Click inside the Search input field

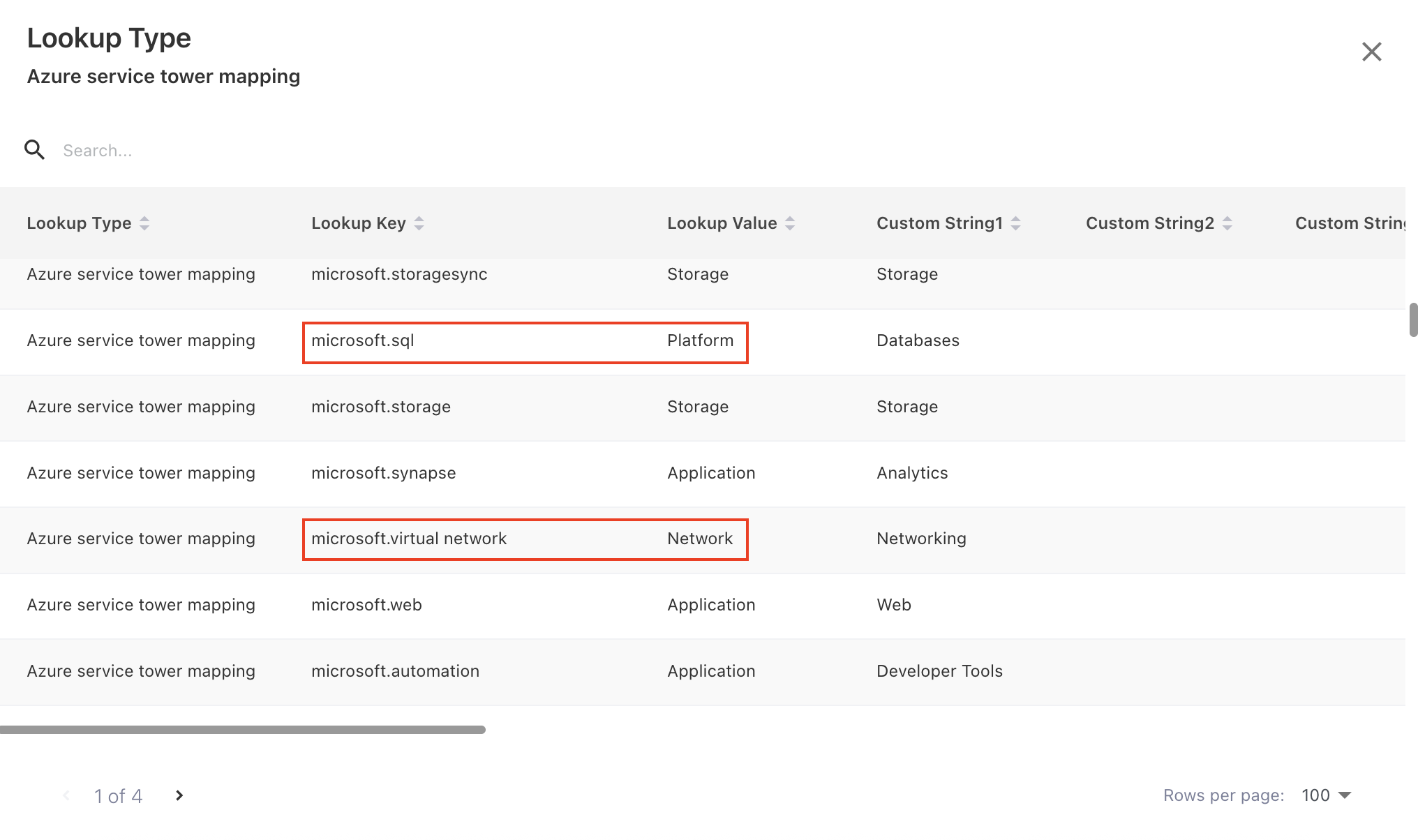pos(209,150)
